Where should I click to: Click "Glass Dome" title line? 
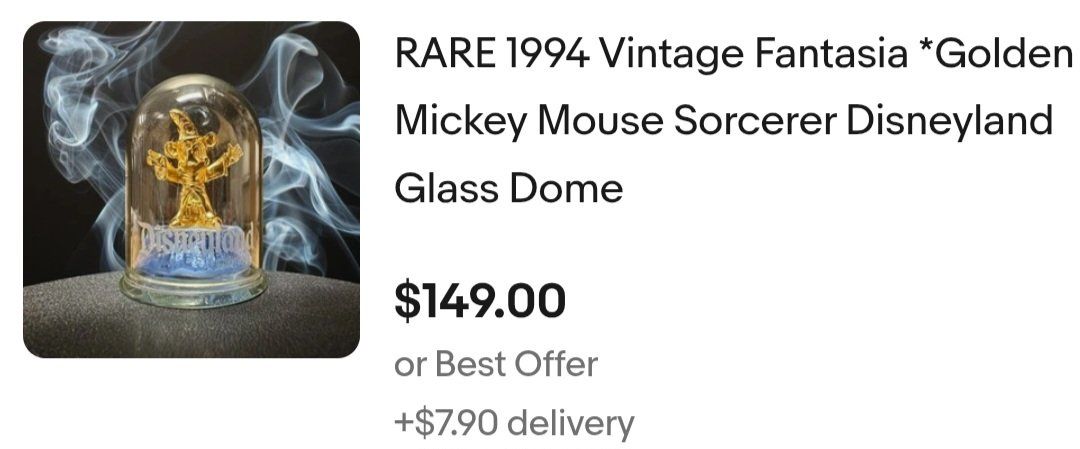[x=509, y=187]
